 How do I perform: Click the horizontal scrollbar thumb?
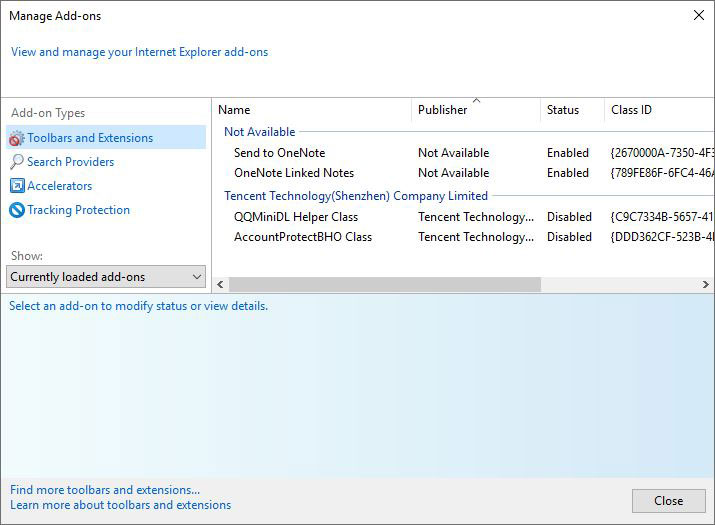pos(385,285)
